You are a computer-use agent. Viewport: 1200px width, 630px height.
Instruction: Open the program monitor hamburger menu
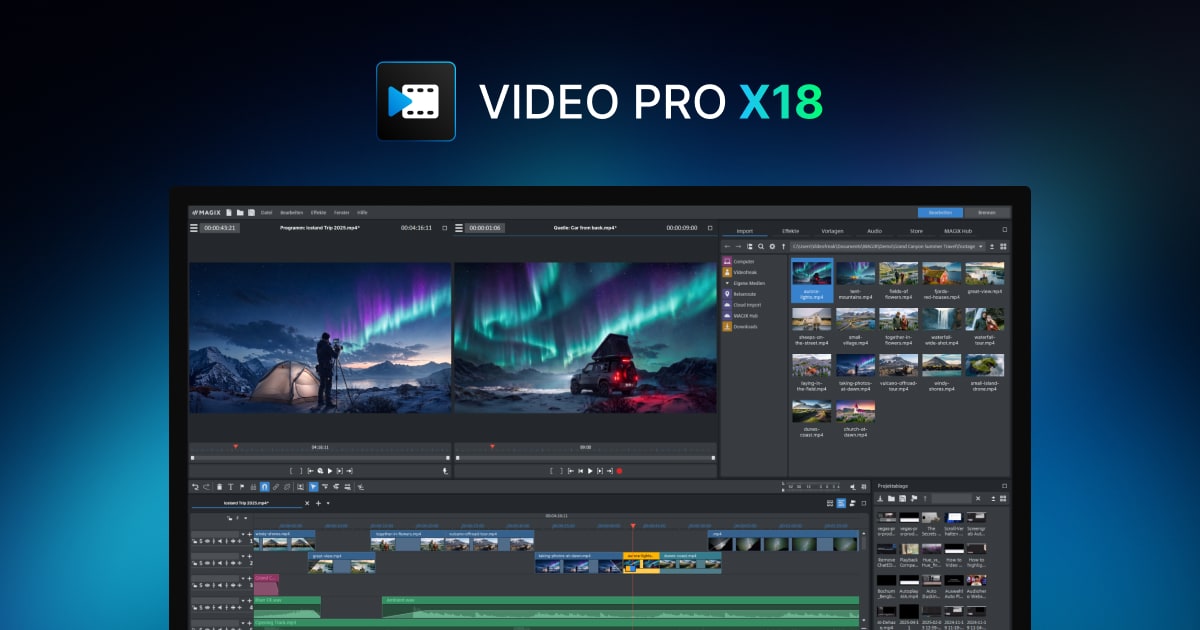click(194, 228)
